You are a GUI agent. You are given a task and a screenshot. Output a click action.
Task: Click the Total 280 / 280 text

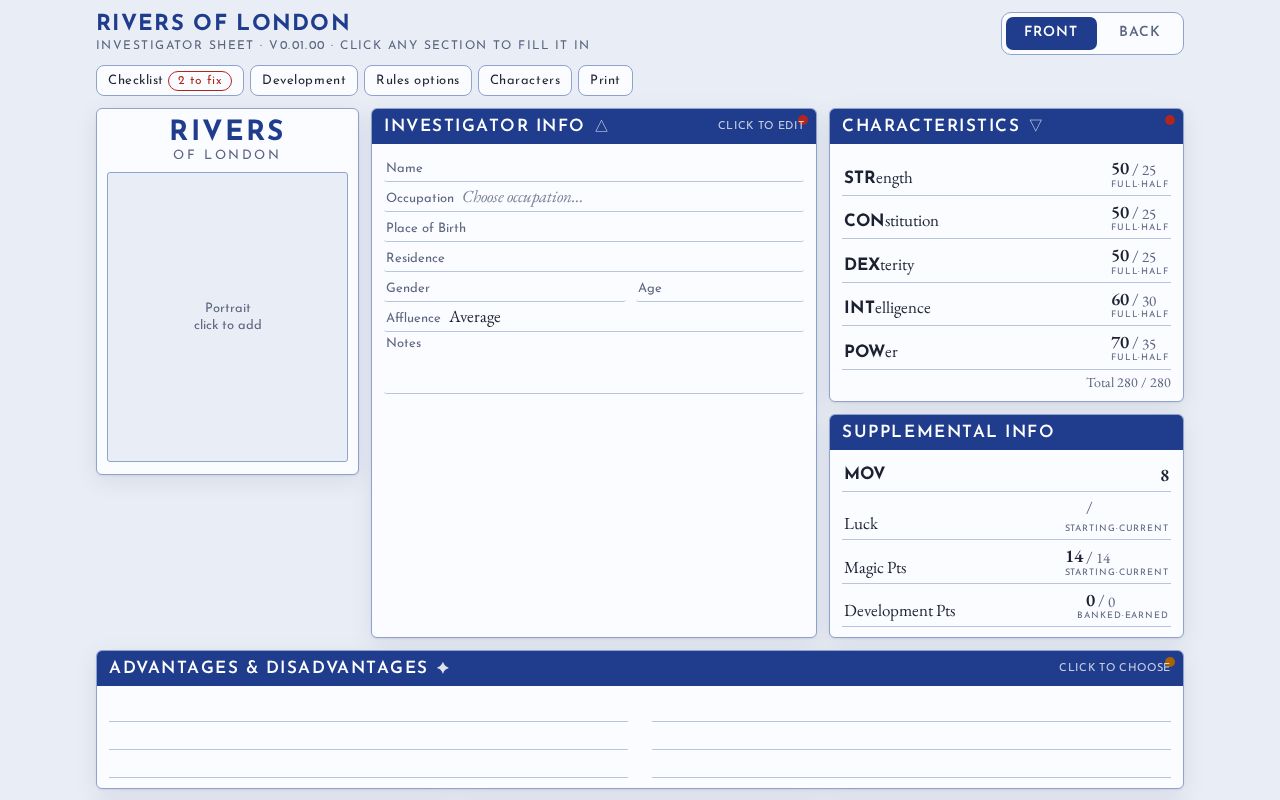pyautogui.click(x=1128, y=383)
